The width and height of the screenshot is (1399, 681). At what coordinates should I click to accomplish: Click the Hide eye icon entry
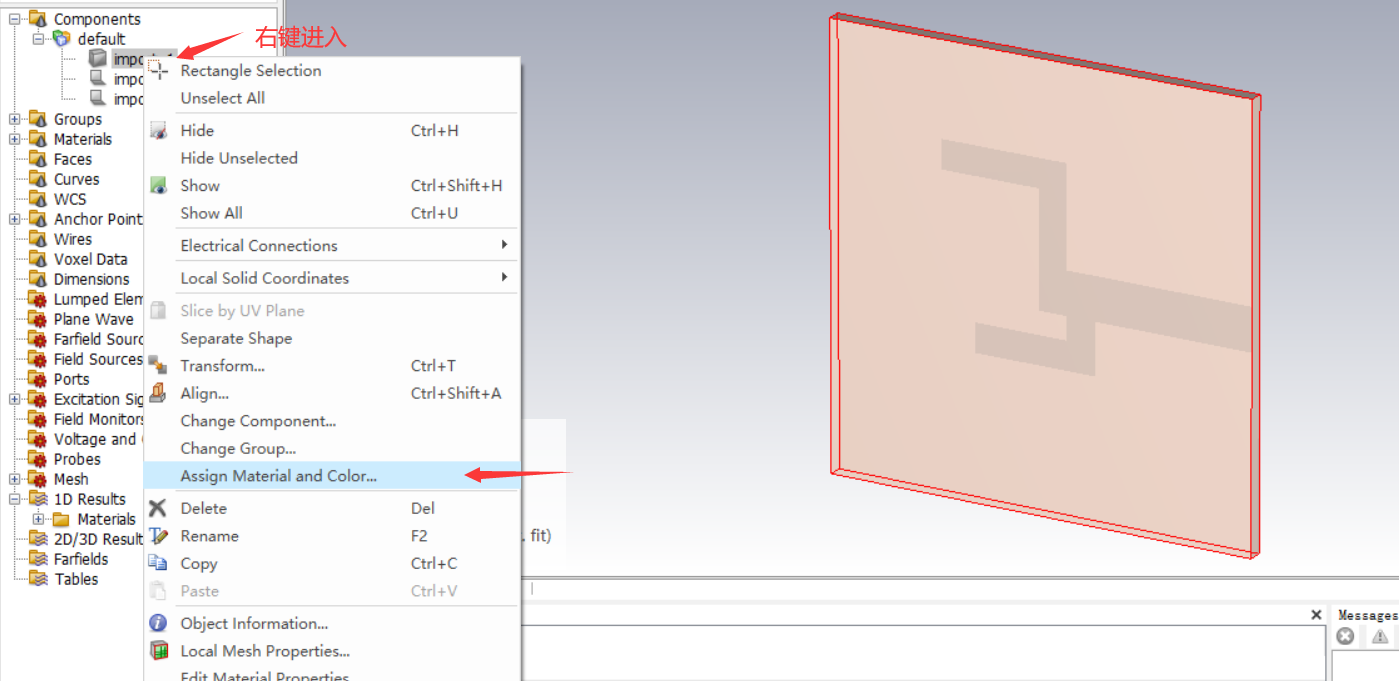(x=158, y=131)
